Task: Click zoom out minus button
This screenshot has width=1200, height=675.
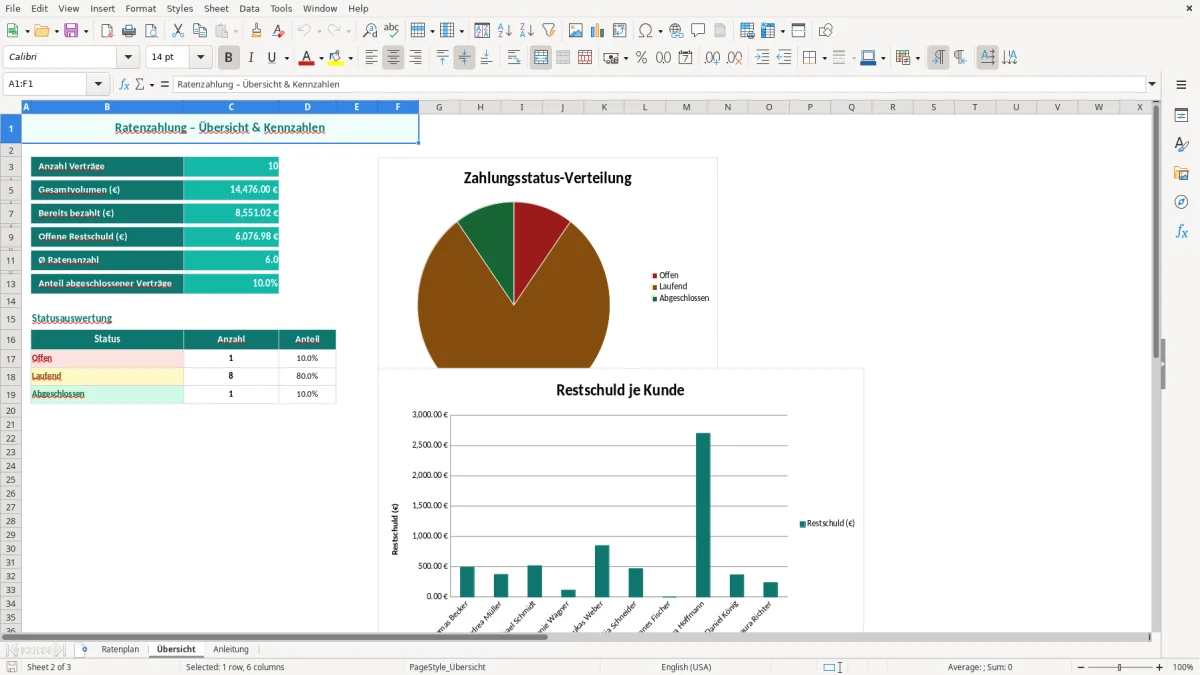Action: (x=1081, y=667)
